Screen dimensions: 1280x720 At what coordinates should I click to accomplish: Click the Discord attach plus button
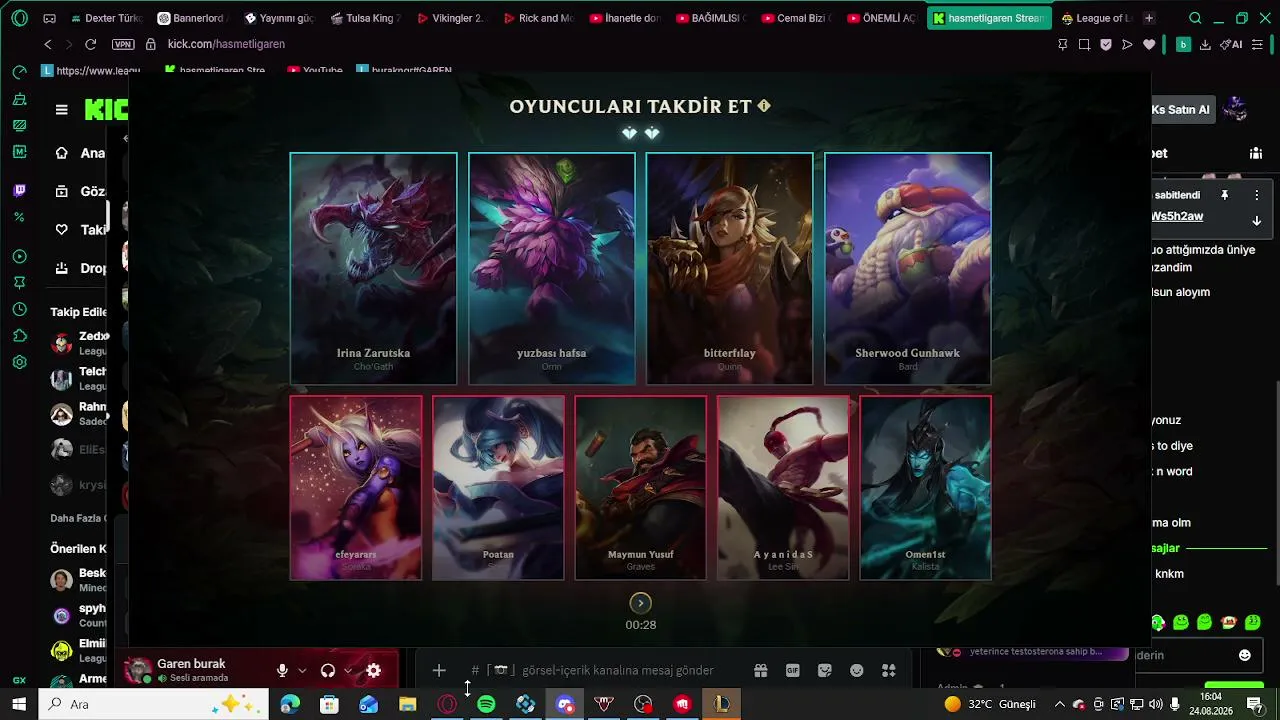(x=439, y=671)
